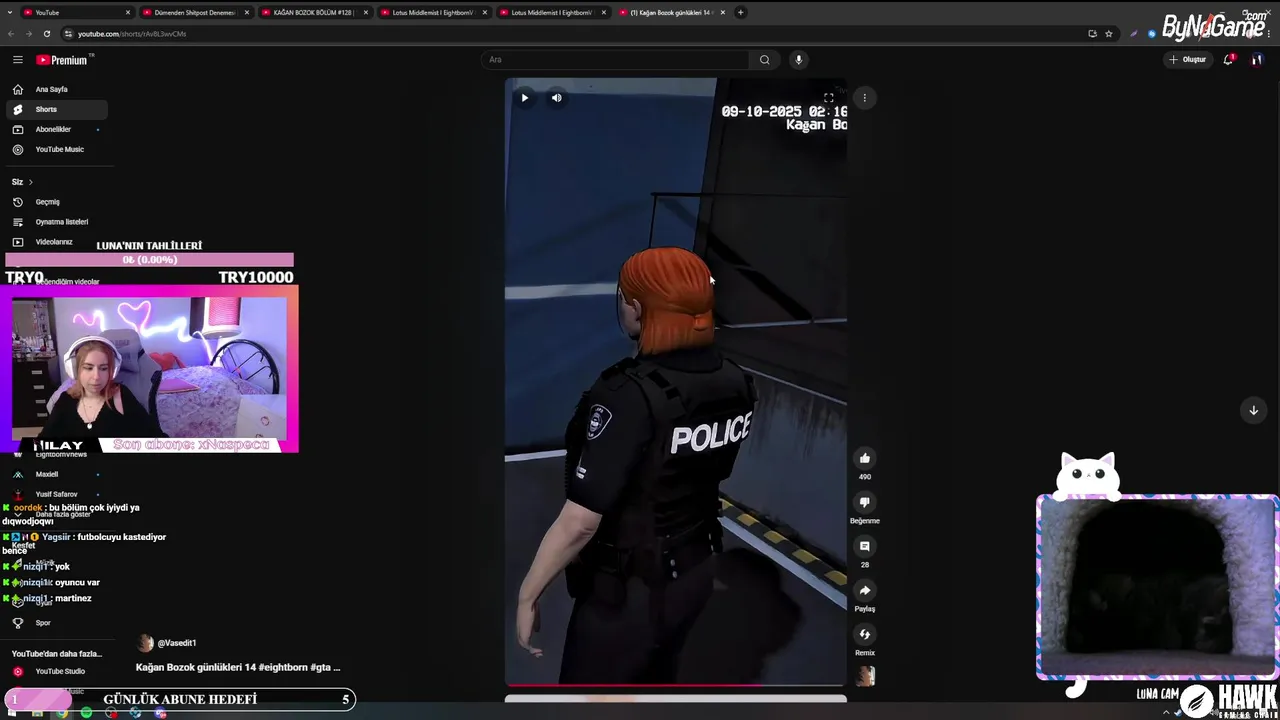Dislike the Shorts video (Beğenme)
This screenshot has width=1280, height=720.
[x=865, y=502]
